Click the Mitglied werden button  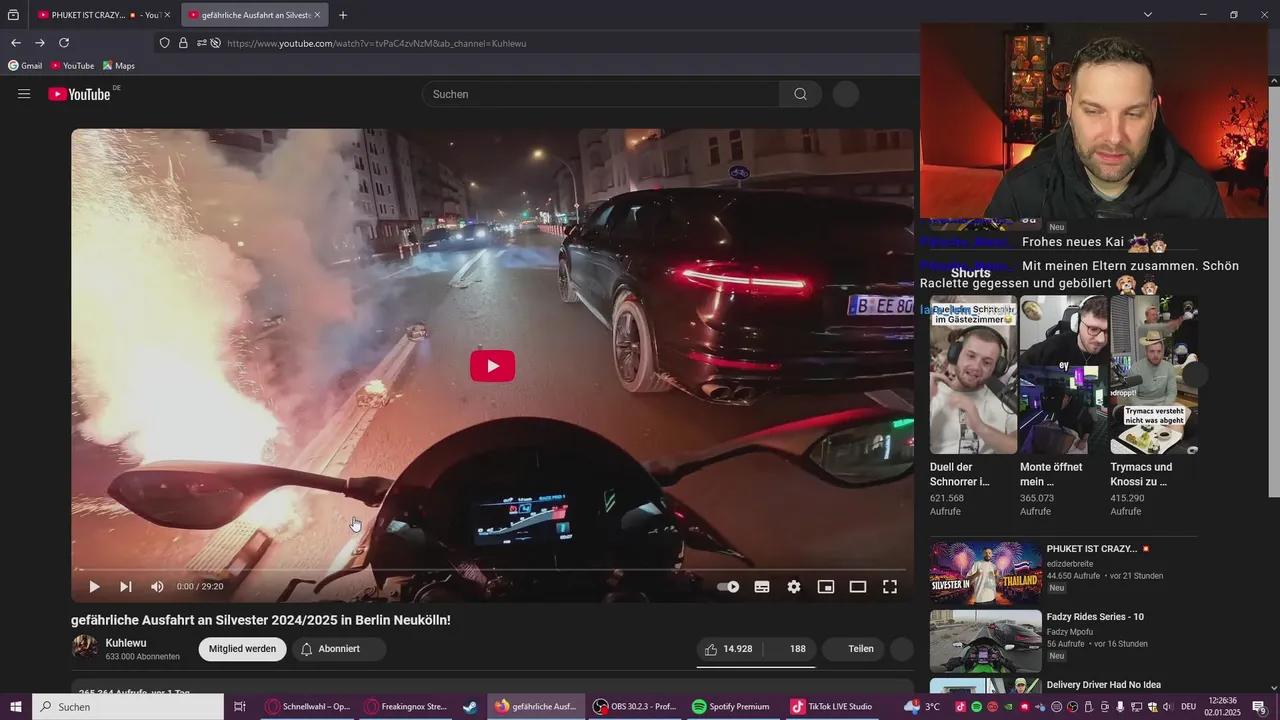click(242, 649)
